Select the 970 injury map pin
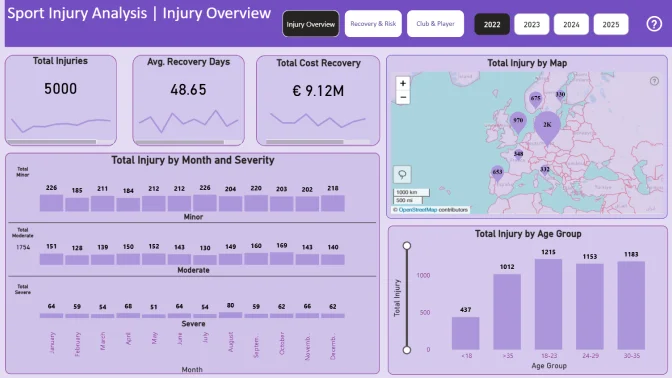This screenshot has width=672, height=378. (x=518, y=122)
